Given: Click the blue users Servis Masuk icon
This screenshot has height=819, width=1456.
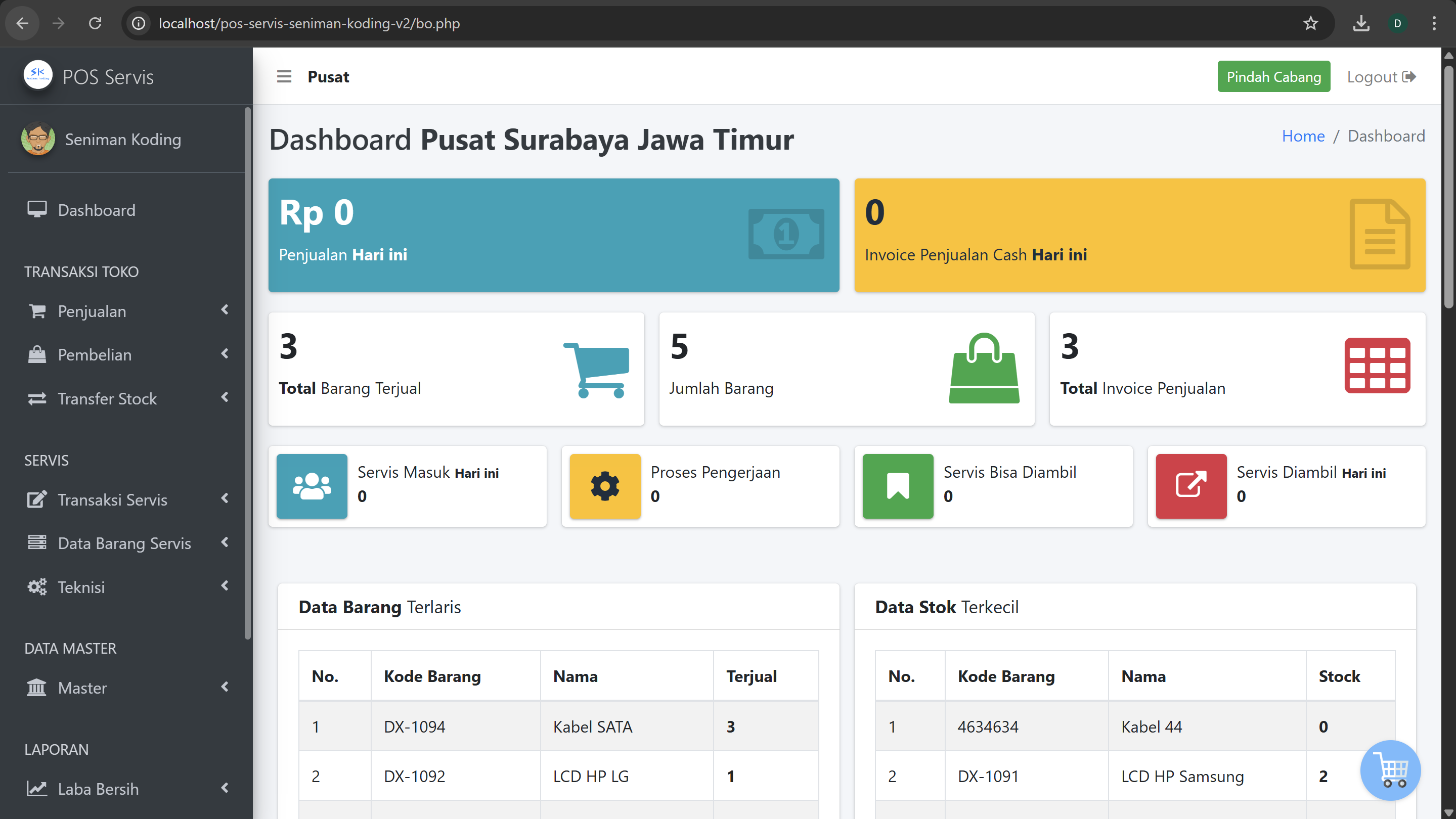Looking at the screenshot, I should coord(312,486).
